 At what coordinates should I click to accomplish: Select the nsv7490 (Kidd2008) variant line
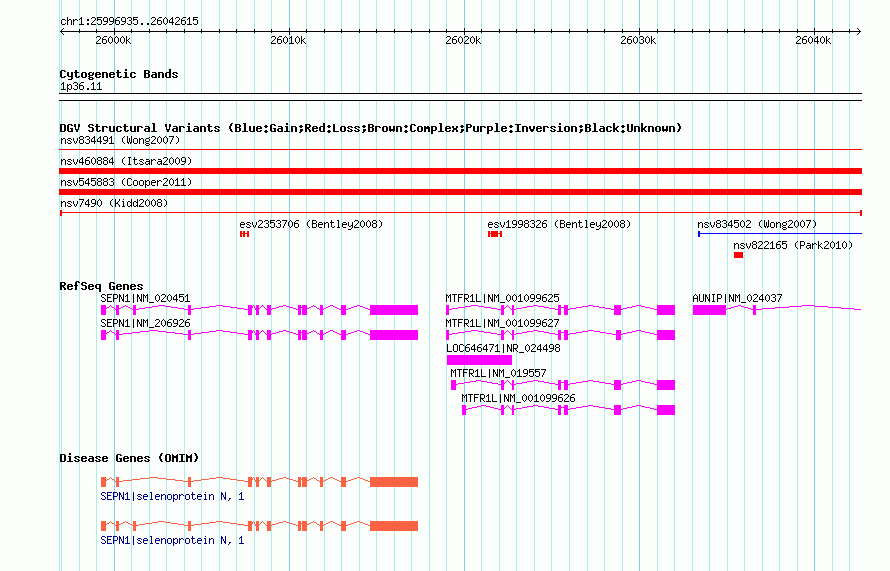(x=460, y=213)
